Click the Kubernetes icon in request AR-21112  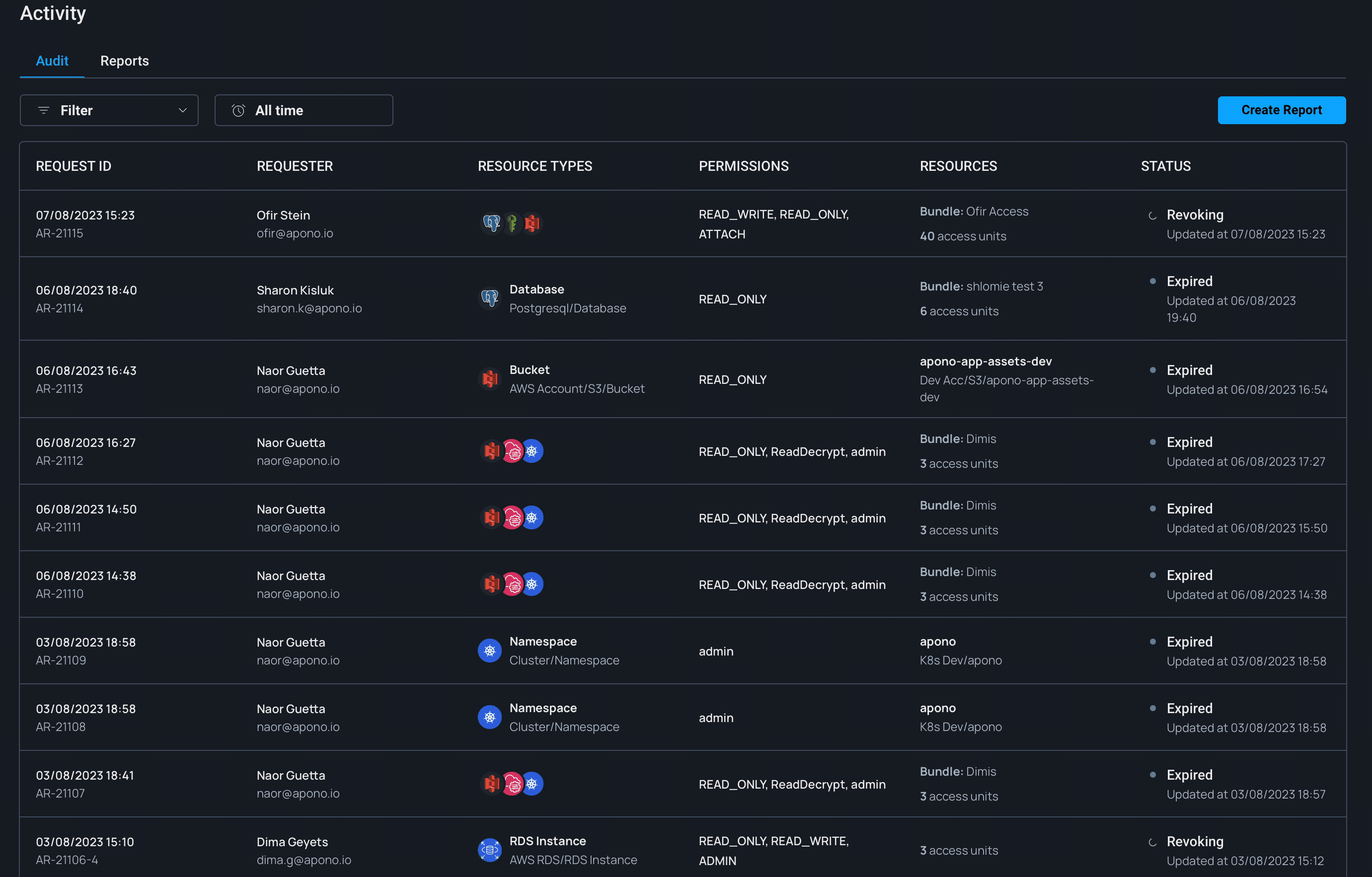[x=532, y=451]
